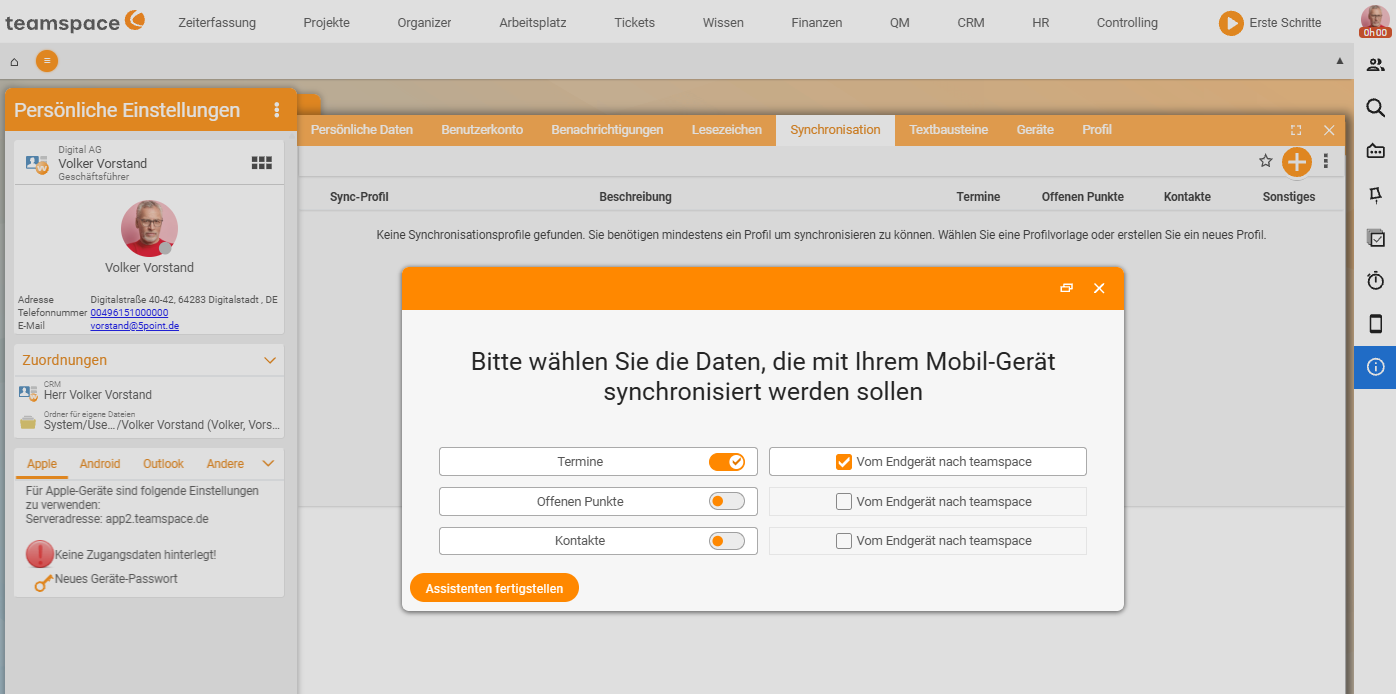Click the fullscreen icon of settings panel

tap(1296, 130)
